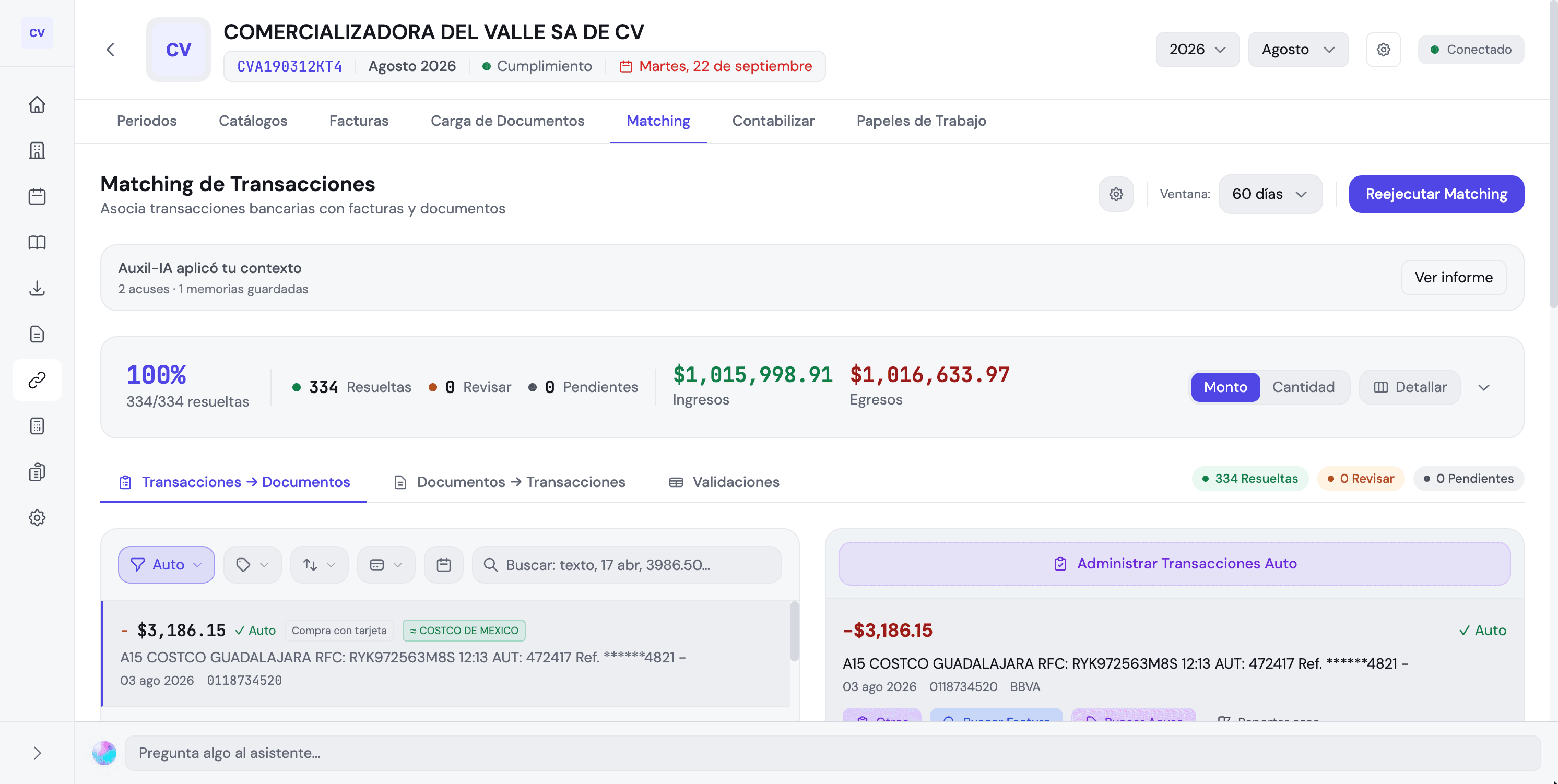
Task: Open gear settings next to Agosto dropdown
Action: (1383, 50)
